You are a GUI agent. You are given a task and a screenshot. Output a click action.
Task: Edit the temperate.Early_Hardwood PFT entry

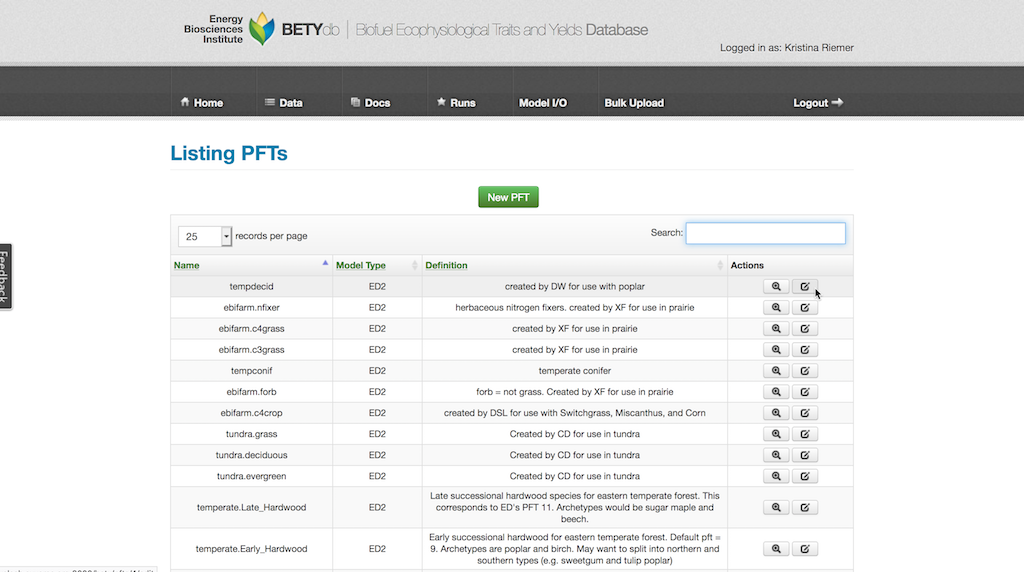click(805, 549)
